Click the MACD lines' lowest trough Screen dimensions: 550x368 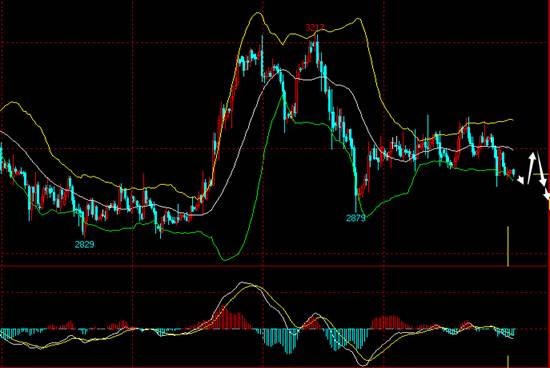(363, 364)
